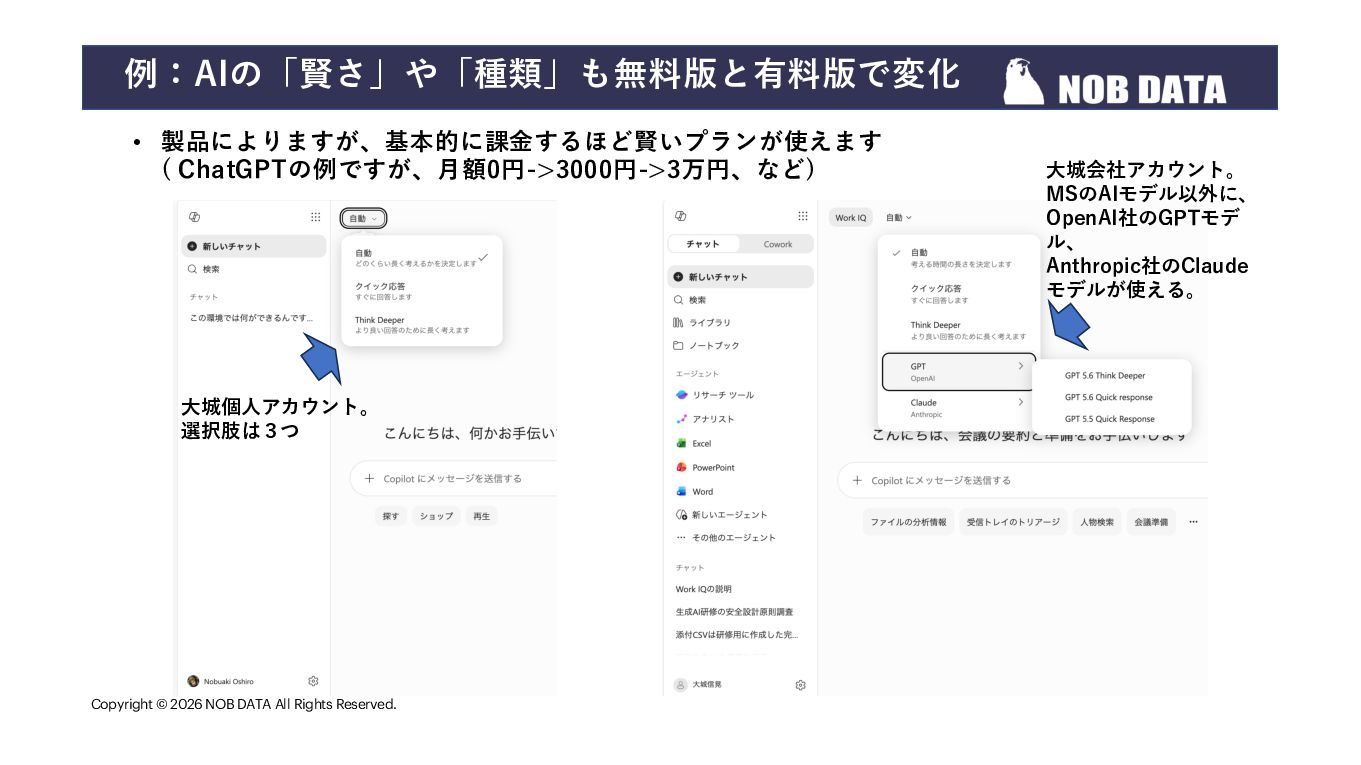
Task: Focus the work-account Copilot message input field
Action: tap(1023, 480)
